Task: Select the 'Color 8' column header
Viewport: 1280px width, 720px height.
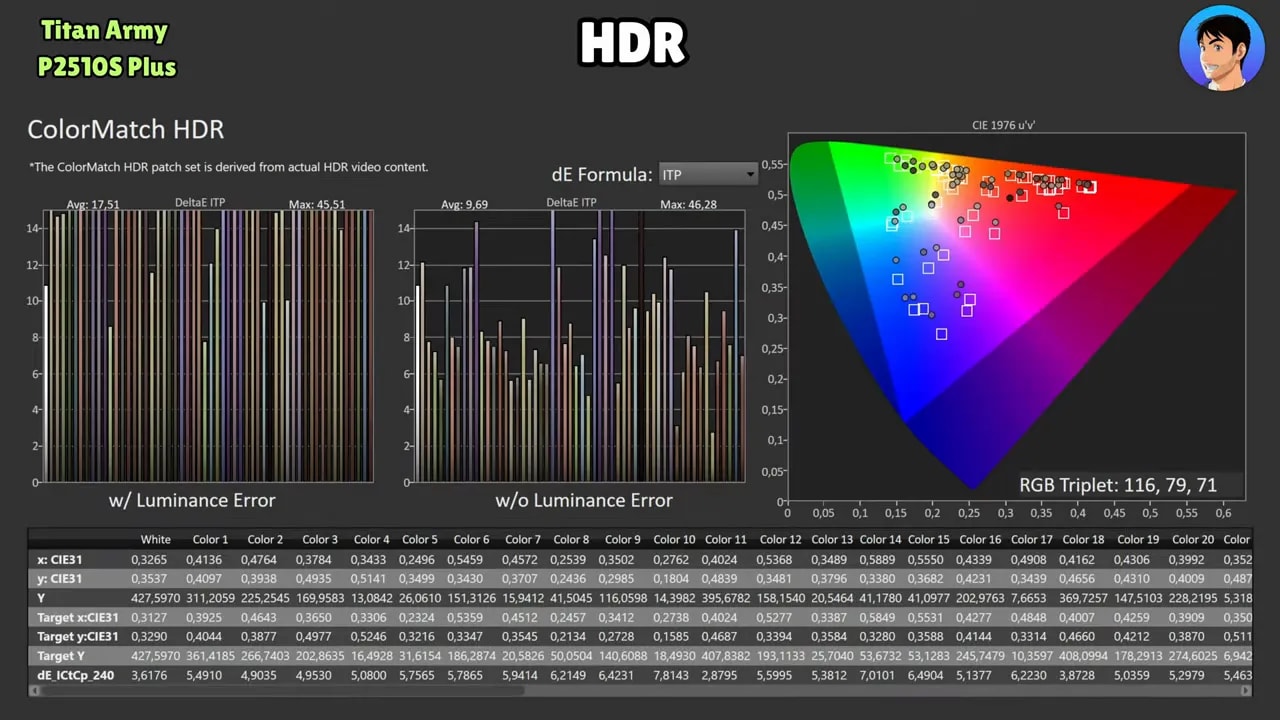Action: [x=572, y=540]
